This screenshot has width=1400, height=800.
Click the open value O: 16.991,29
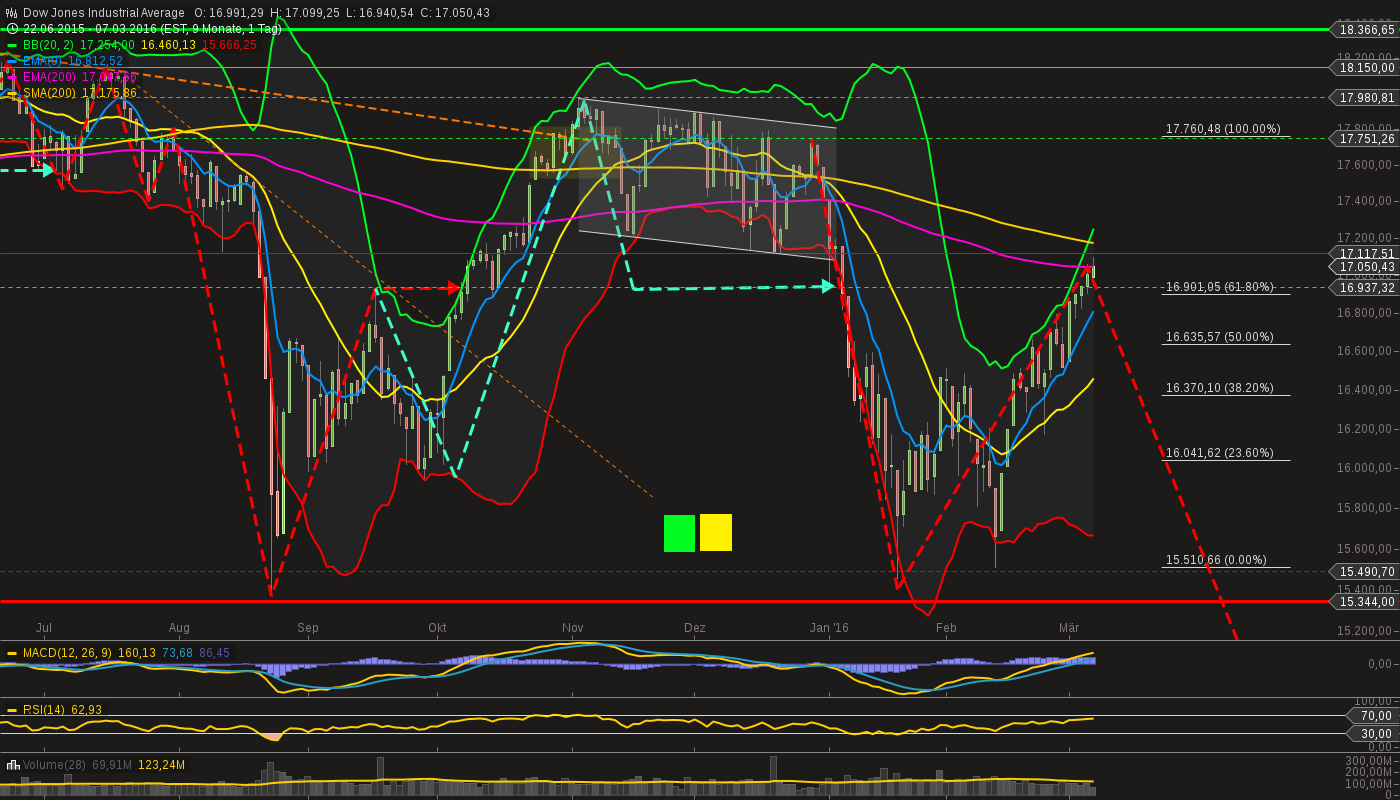click(229, 13)
